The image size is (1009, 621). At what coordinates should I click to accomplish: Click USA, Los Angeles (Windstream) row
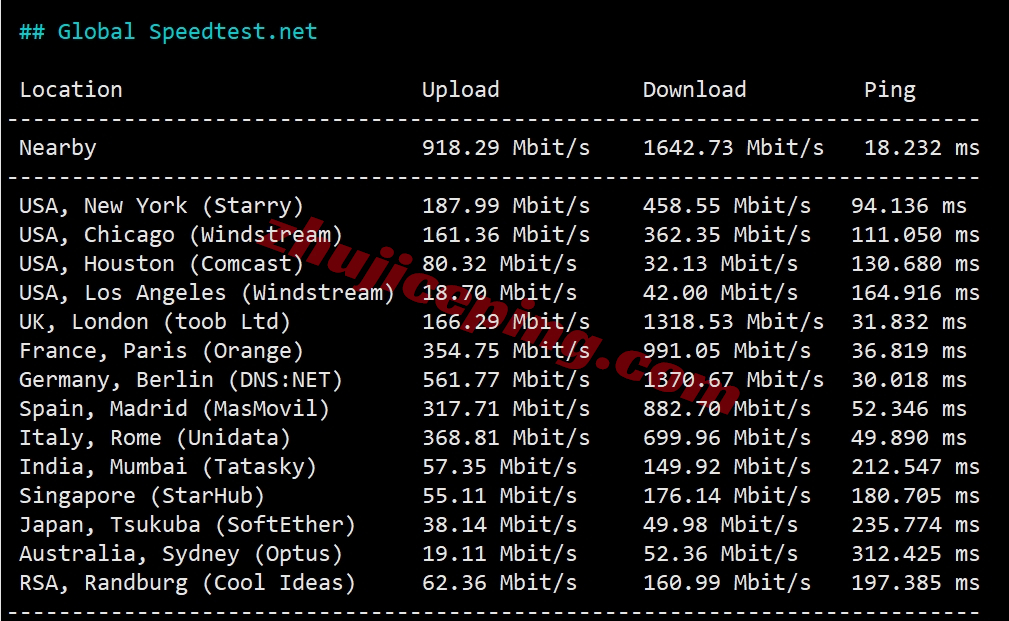499,293
